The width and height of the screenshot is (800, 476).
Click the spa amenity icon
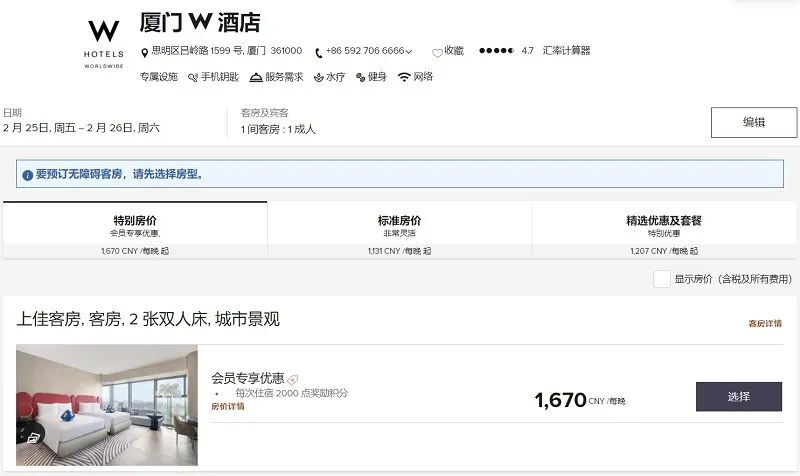[319, 78]
